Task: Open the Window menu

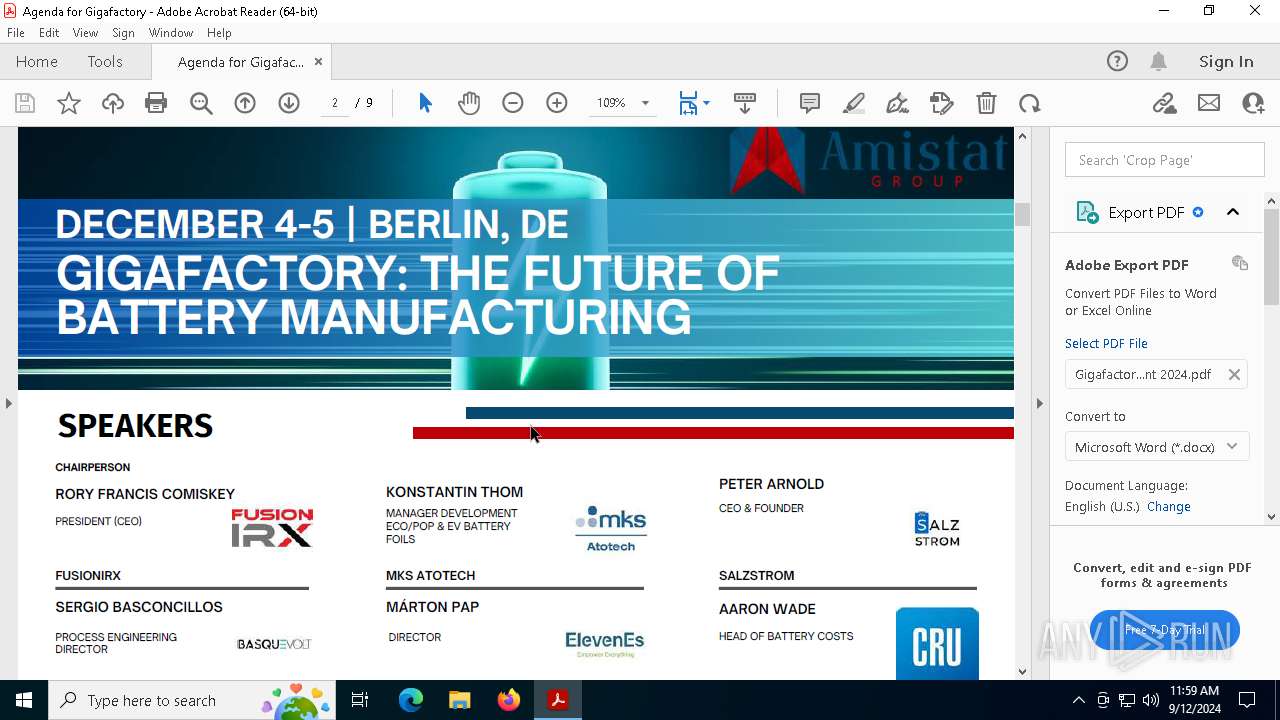Action: pos(171,33)
